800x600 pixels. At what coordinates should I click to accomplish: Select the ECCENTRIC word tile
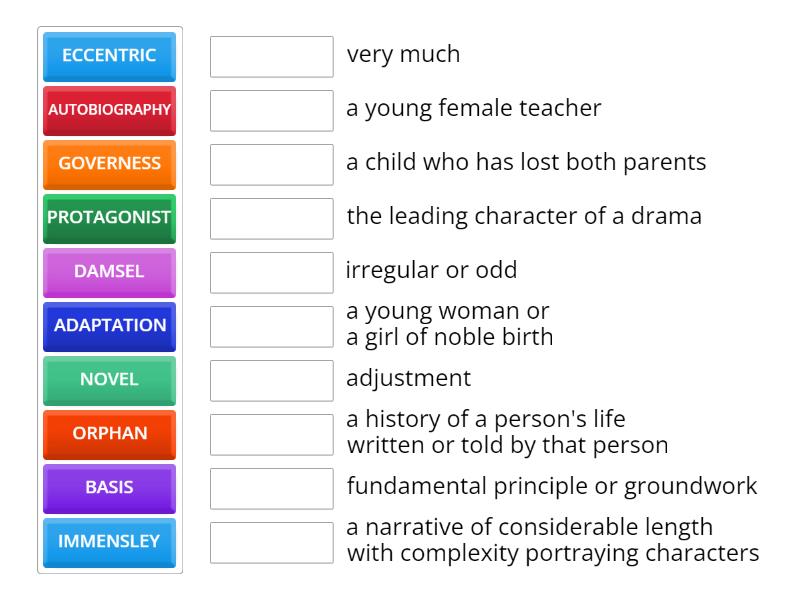pos(108,57)
